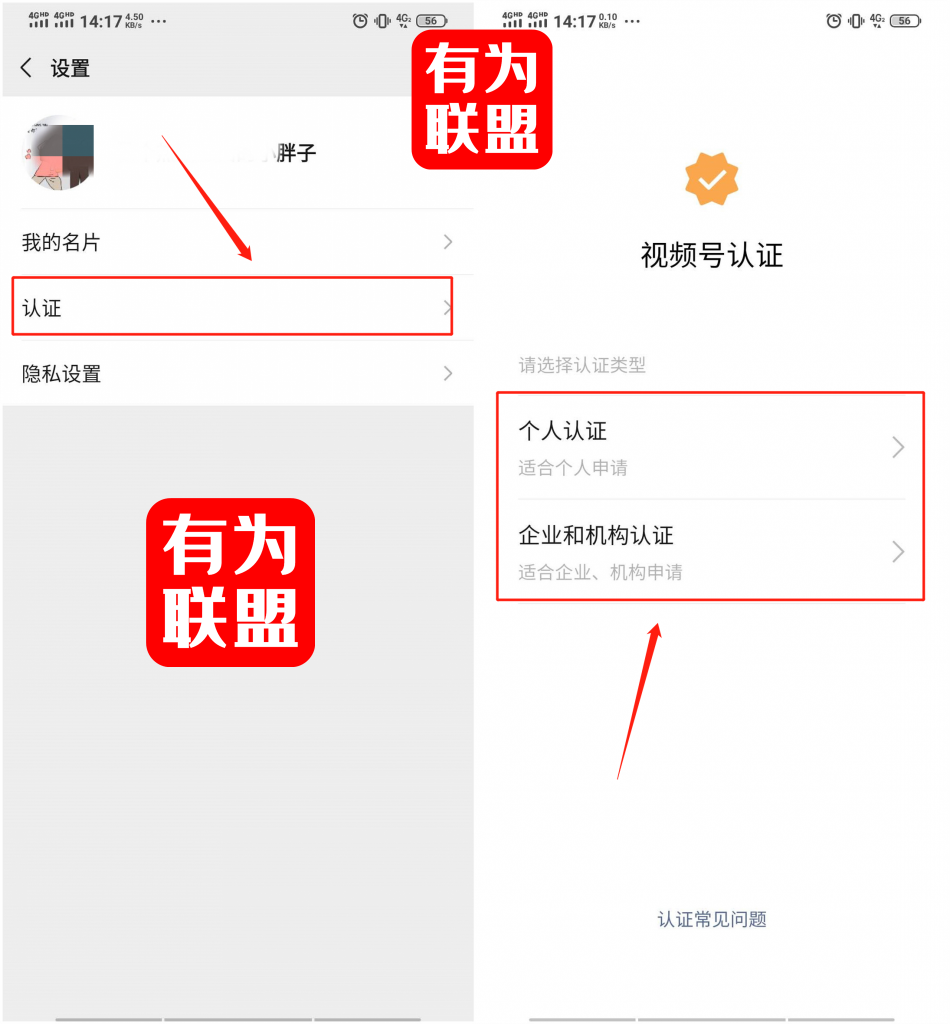The height and width of the screenshot is (1024, 950).
Task: Tap the back arrow beside 设置
Action: coord(26,67)
